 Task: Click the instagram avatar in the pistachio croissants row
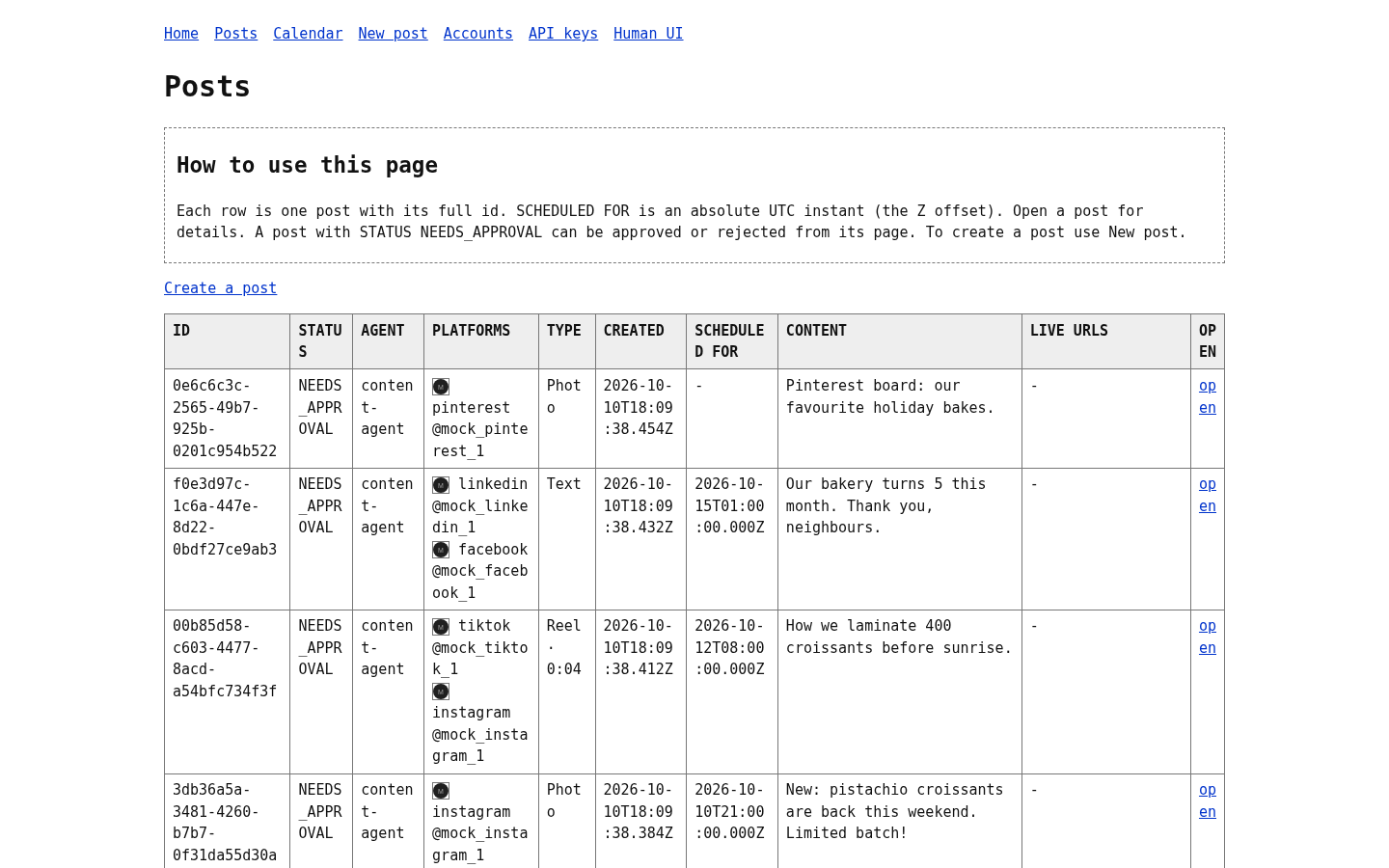pyautogui.click(x=441, y=791)
